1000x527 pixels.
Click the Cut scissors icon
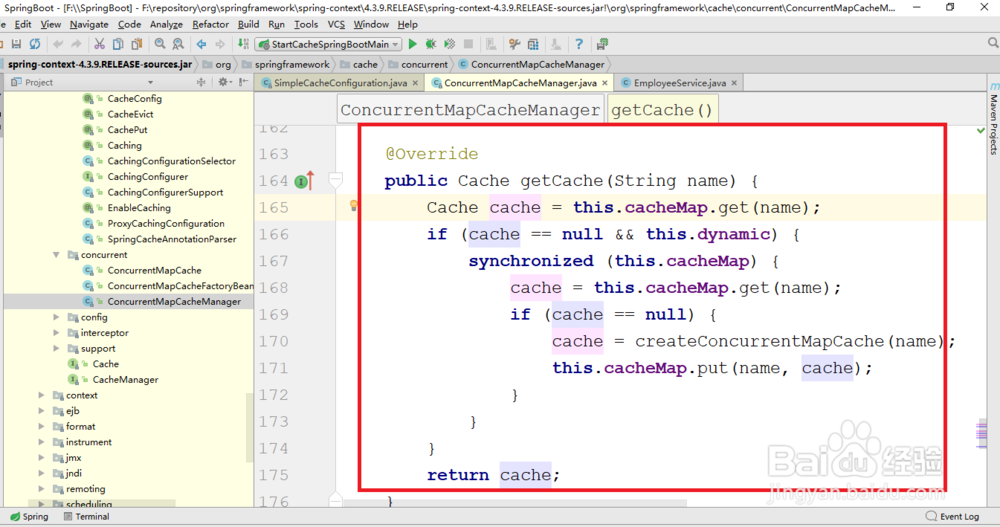point(99,44)
